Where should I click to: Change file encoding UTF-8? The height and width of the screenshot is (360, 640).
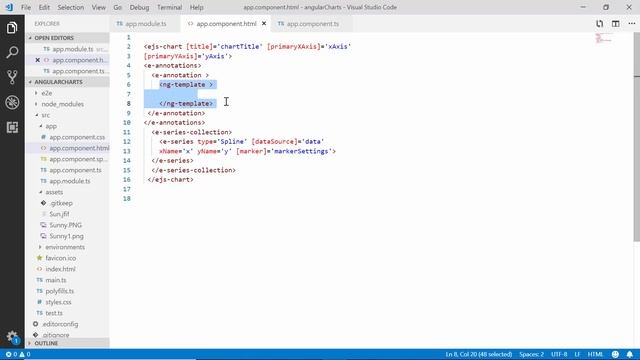click(559, 354)
